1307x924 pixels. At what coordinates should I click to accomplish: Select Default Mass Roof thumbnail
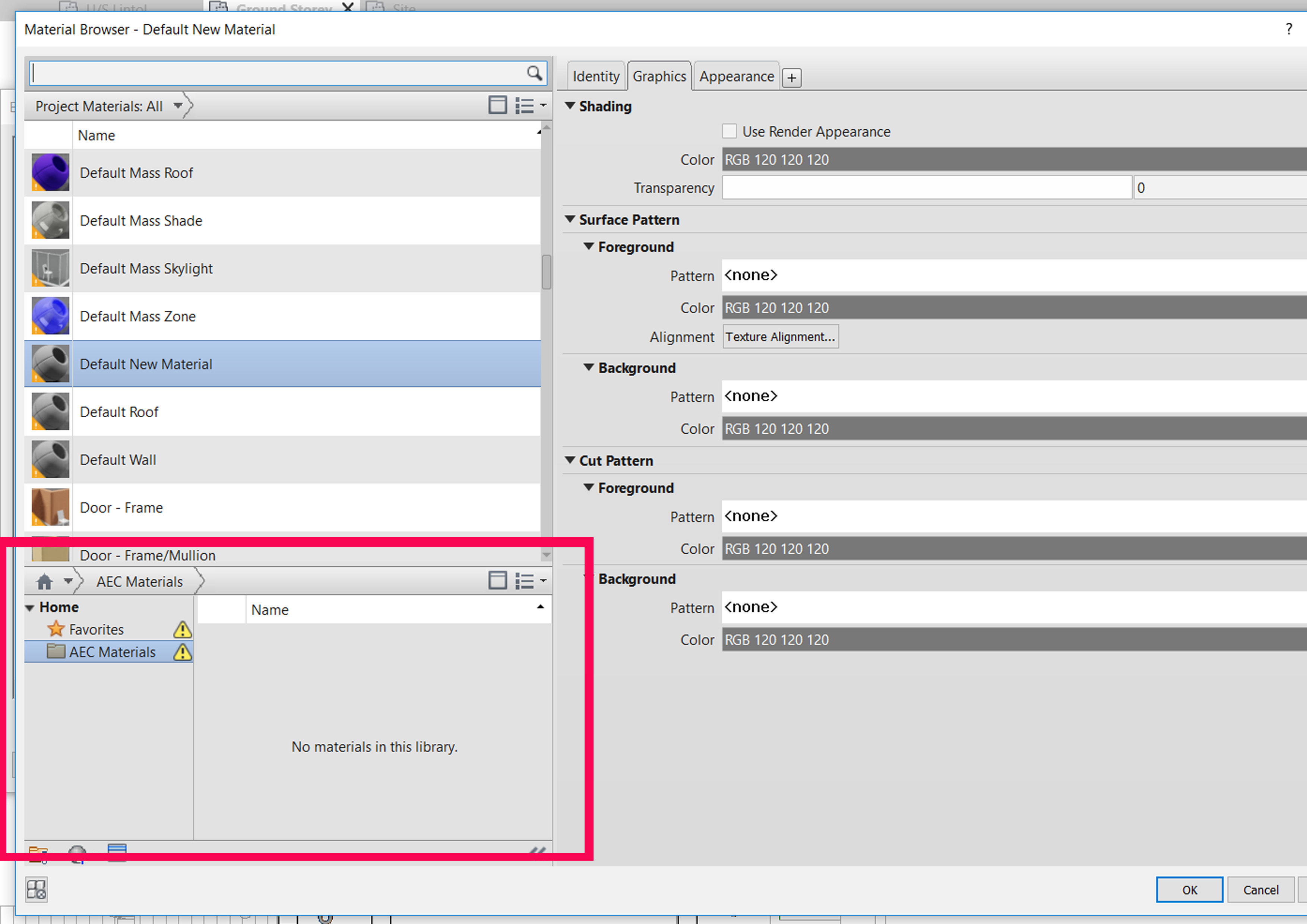point(50,172)
